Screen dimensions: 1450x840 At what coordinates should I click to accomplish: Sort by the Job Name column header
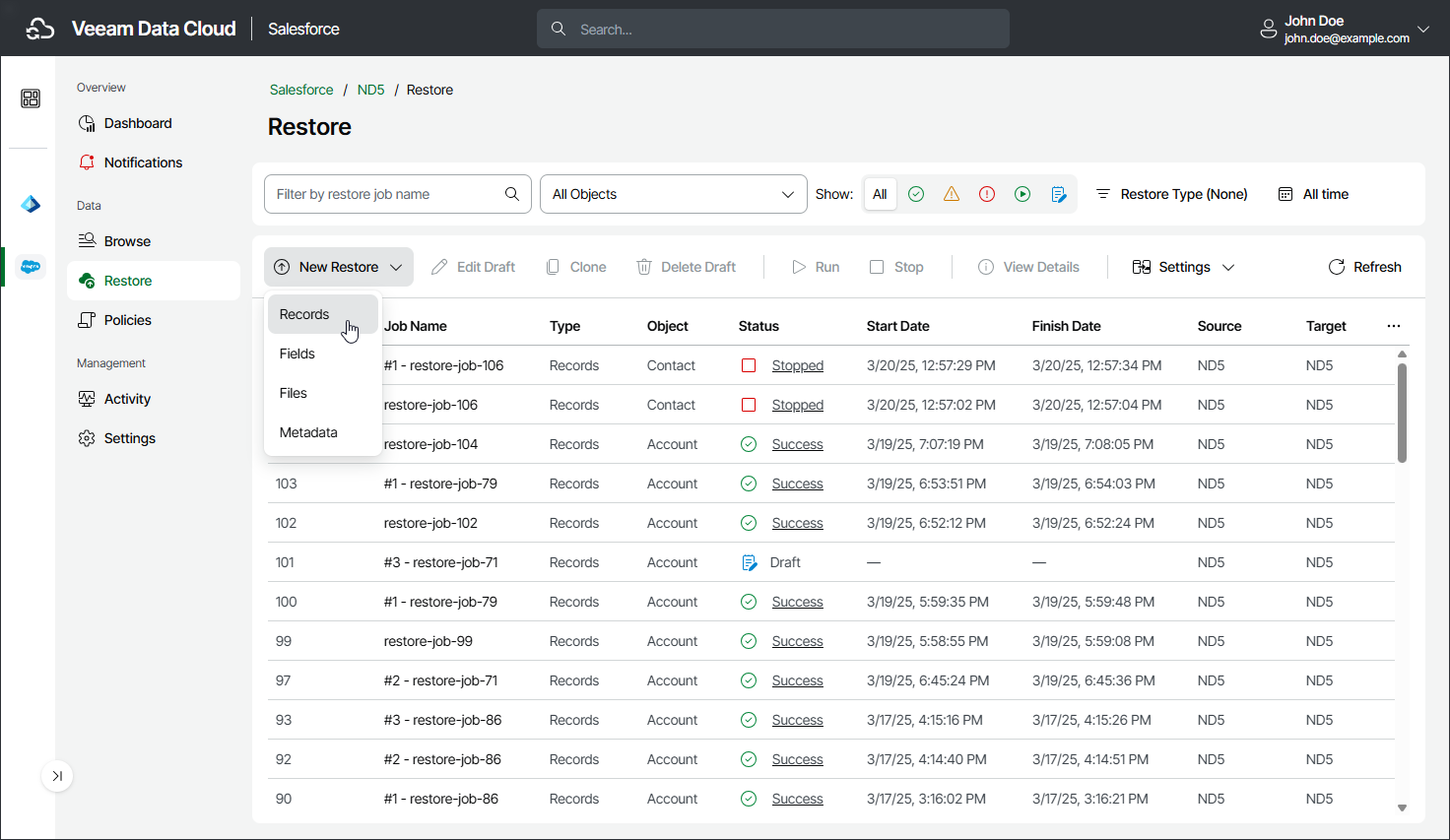pos(416,326)
